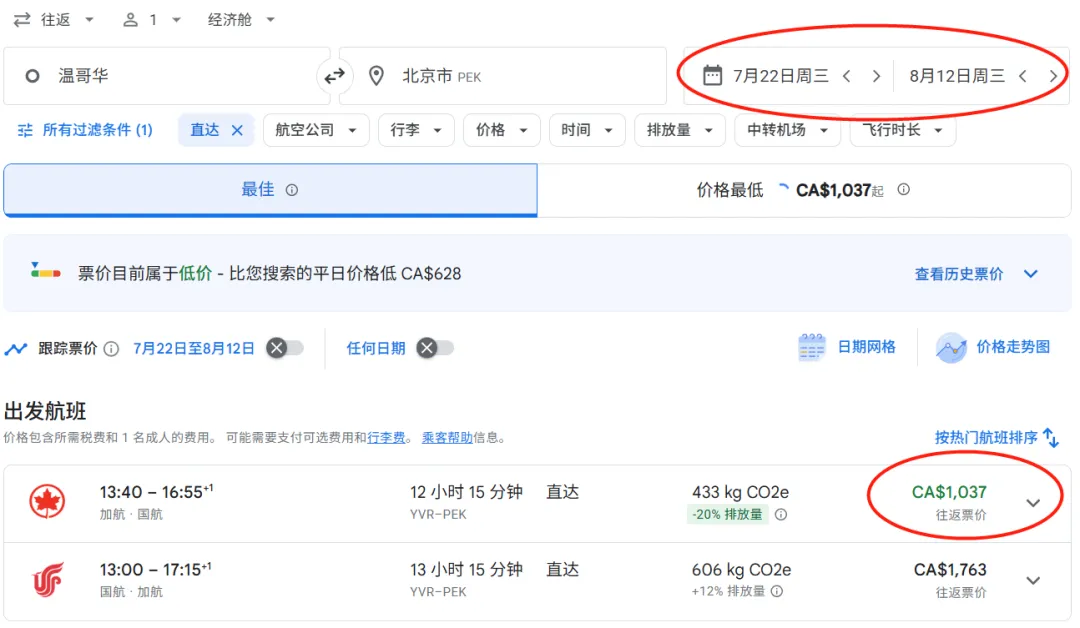The width and height of the screenshot is (1080, 628).
Task: Open info icon beside 跟踪票价
Action: point(111,349)
